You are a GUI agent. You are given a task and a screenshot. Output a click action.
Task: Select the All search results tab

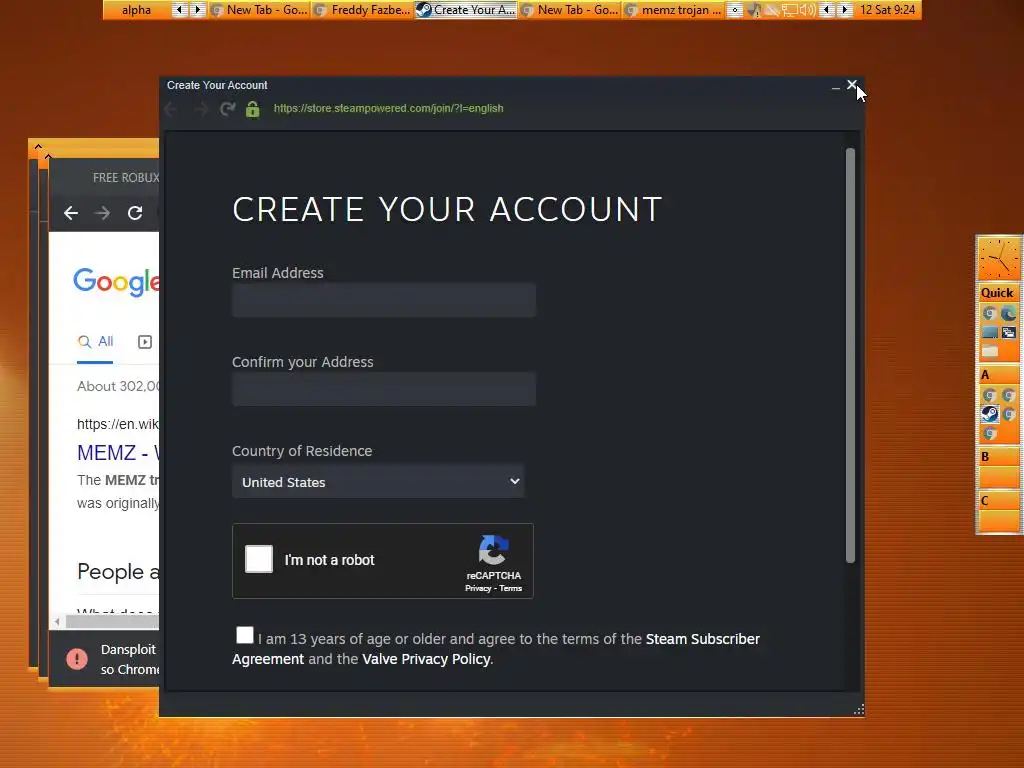95,342
